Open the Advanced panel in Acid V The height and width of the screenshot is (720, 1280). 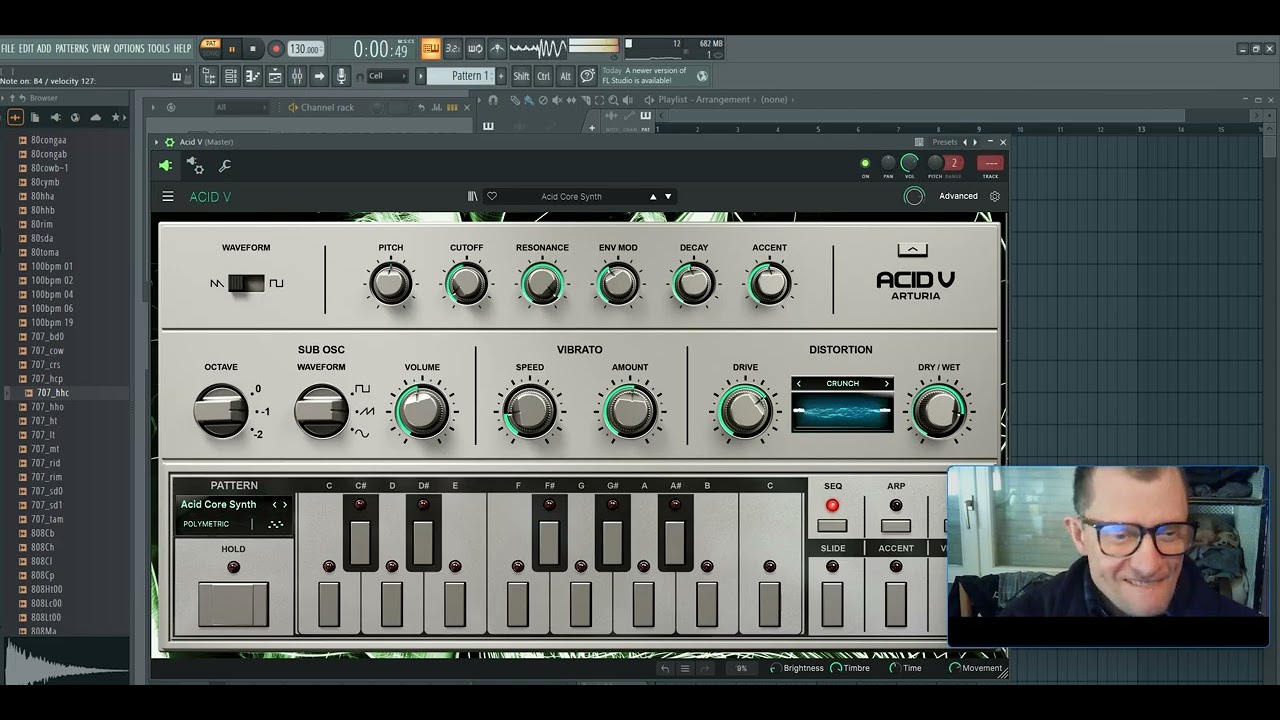click(x=958, y=197)
